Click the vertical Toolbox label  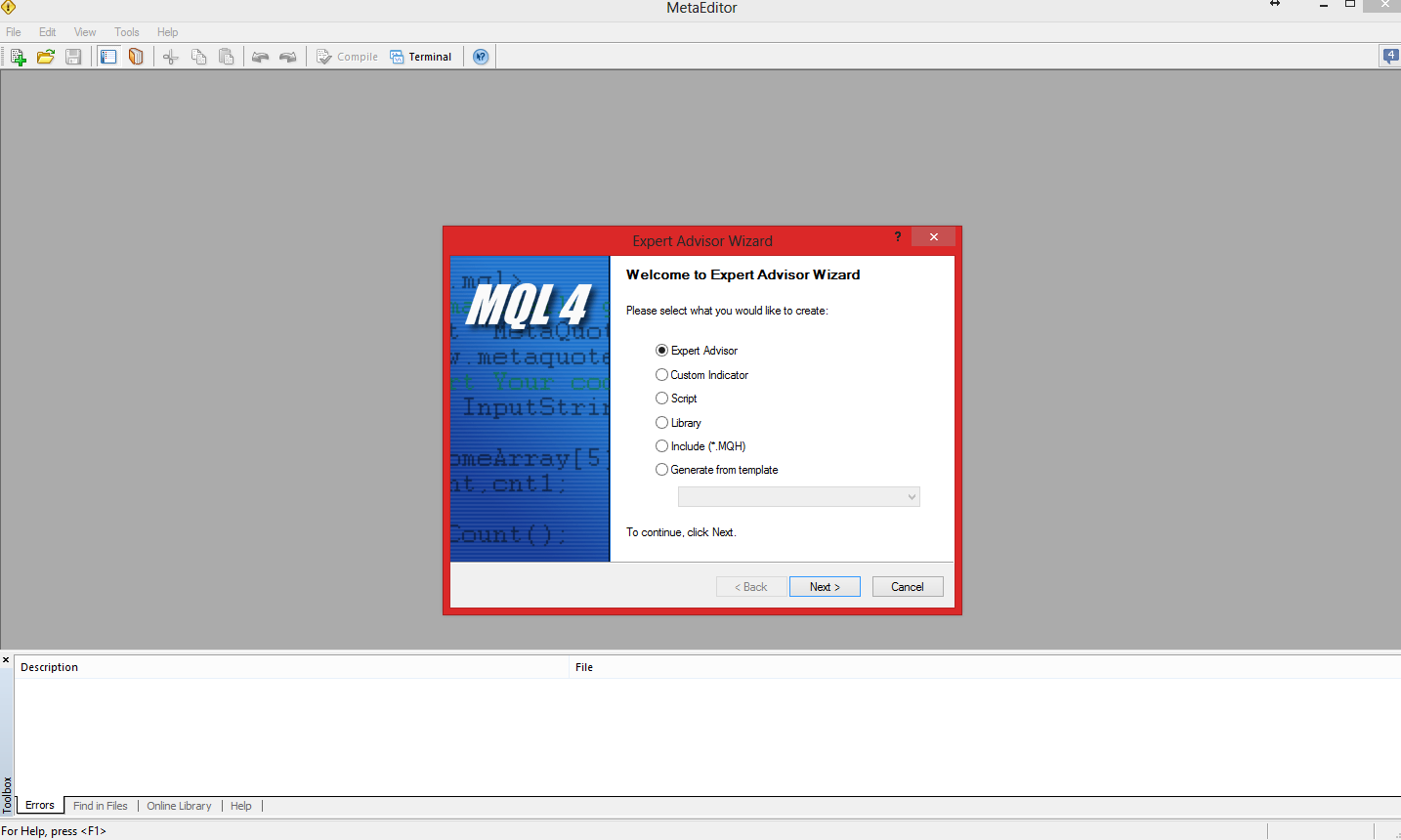[x=7, y=795]
